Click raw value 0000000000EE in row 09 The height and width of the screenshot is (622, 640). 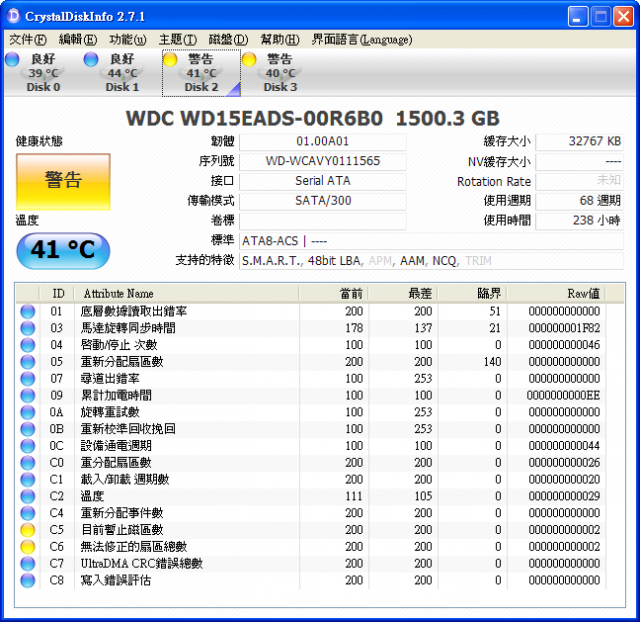coord(563,395)
